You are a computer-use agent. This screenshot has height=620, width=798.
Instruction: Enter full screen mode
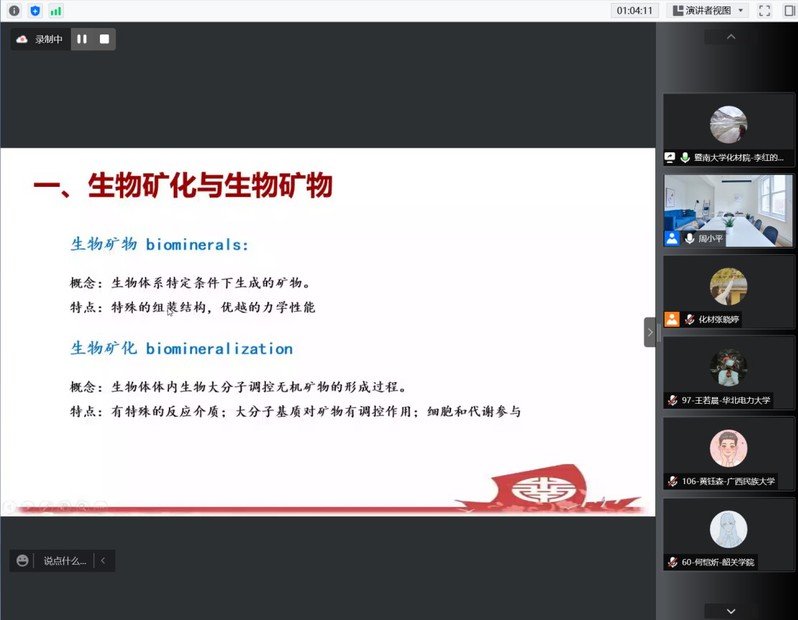click(x=765, y=11)
